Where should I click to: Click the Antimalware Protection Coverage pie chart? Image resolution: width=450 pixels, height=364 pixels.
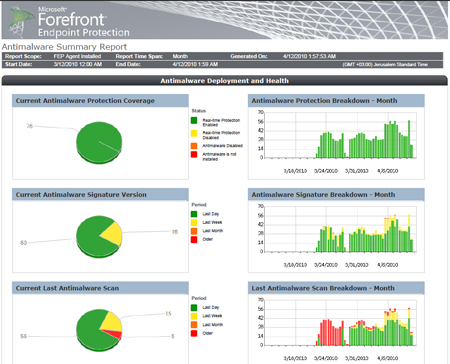click(99, 142)
